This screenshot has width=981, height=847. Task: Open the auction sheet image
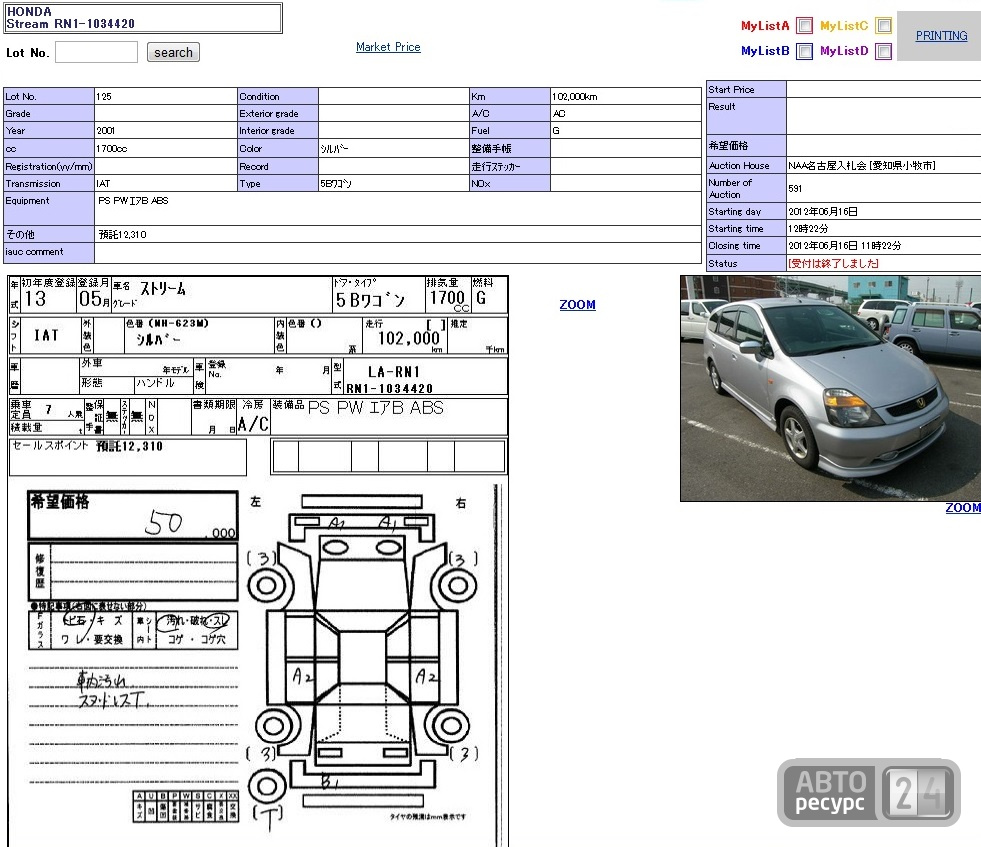(258, 561)
